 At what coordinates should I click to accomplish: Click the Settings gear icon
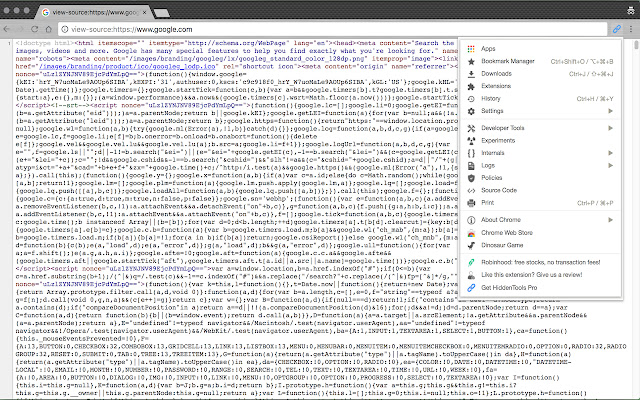pyautogui.click(x=471, y=111)
